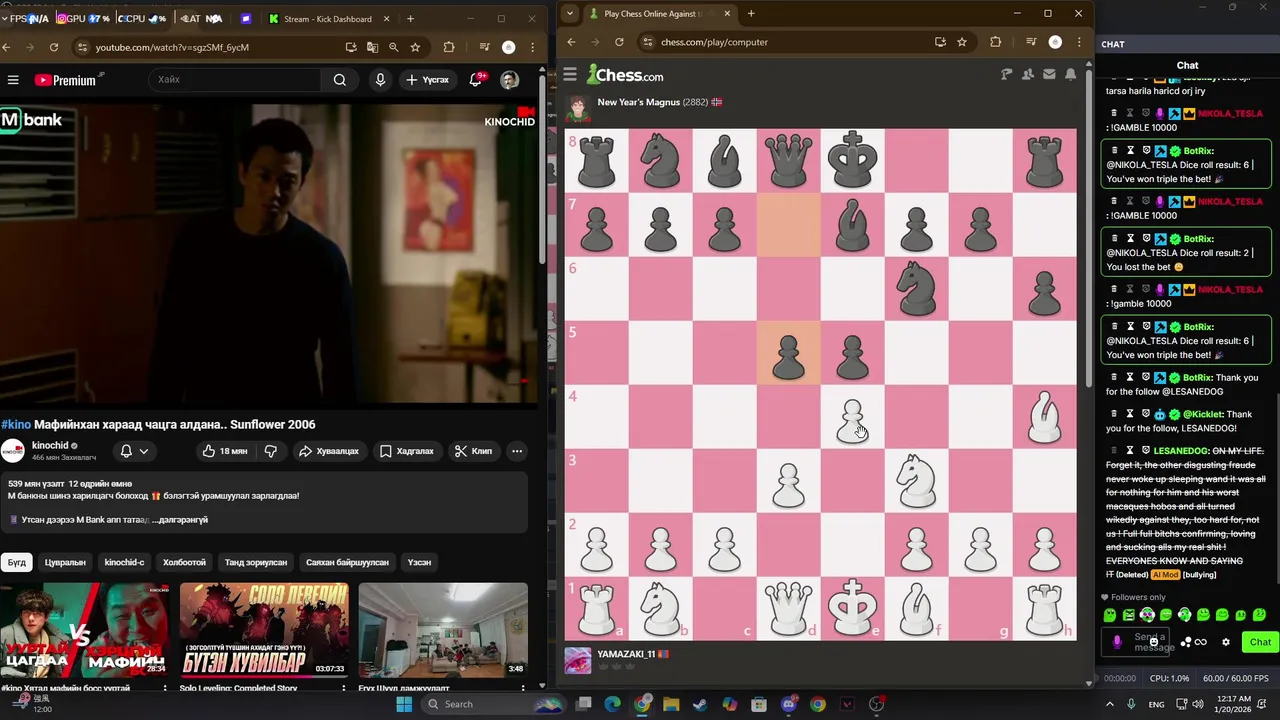Expand tab search dropdown in chess browser window

tap(569, 14)
